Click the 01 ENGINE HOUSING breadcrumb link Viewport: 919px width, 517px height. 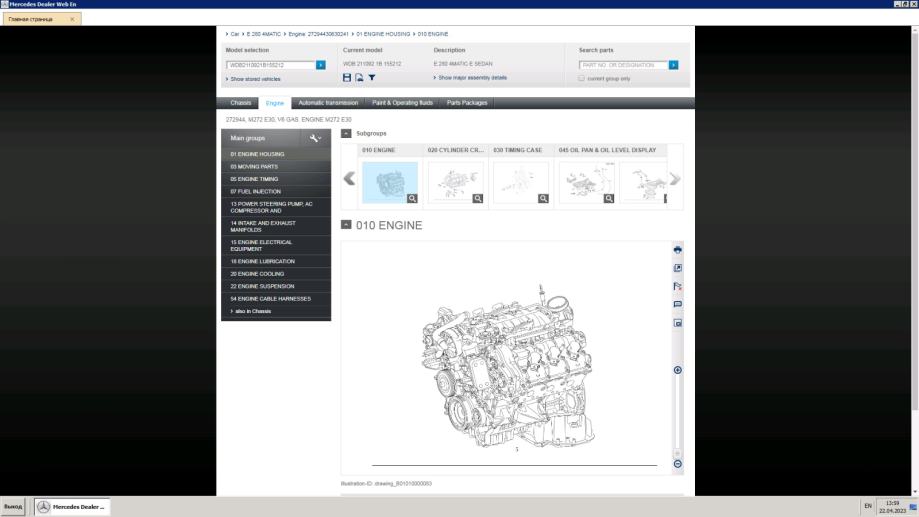pyautogui.click(x=383, y=34)
